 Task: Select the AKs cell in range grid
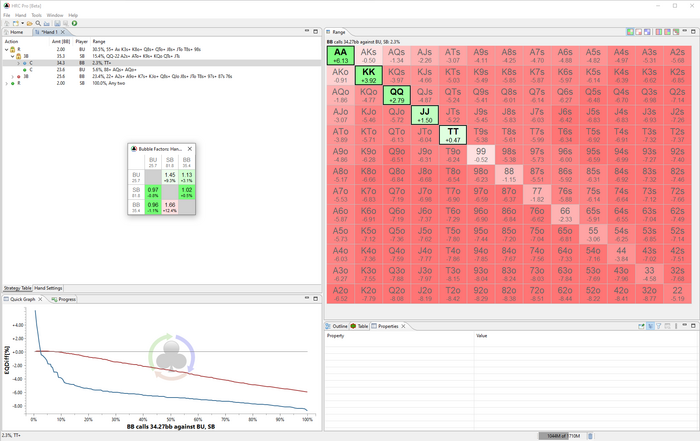click(x=369, y=55)
